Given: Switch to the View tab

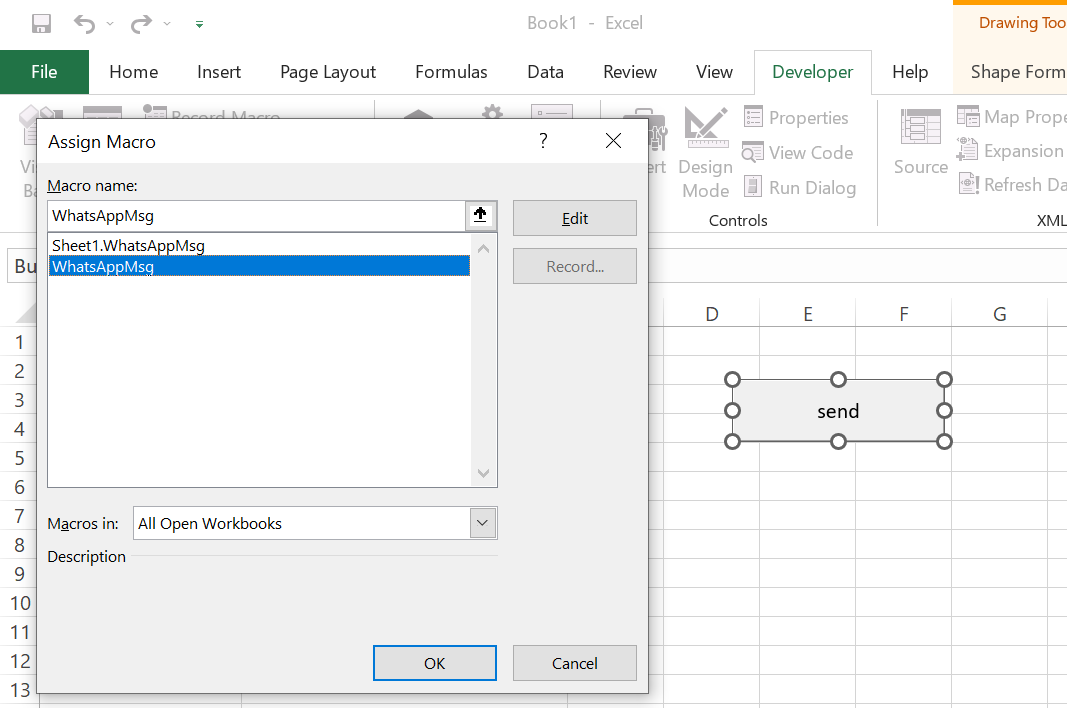Looking at the screenshot, I should [714, 72].
